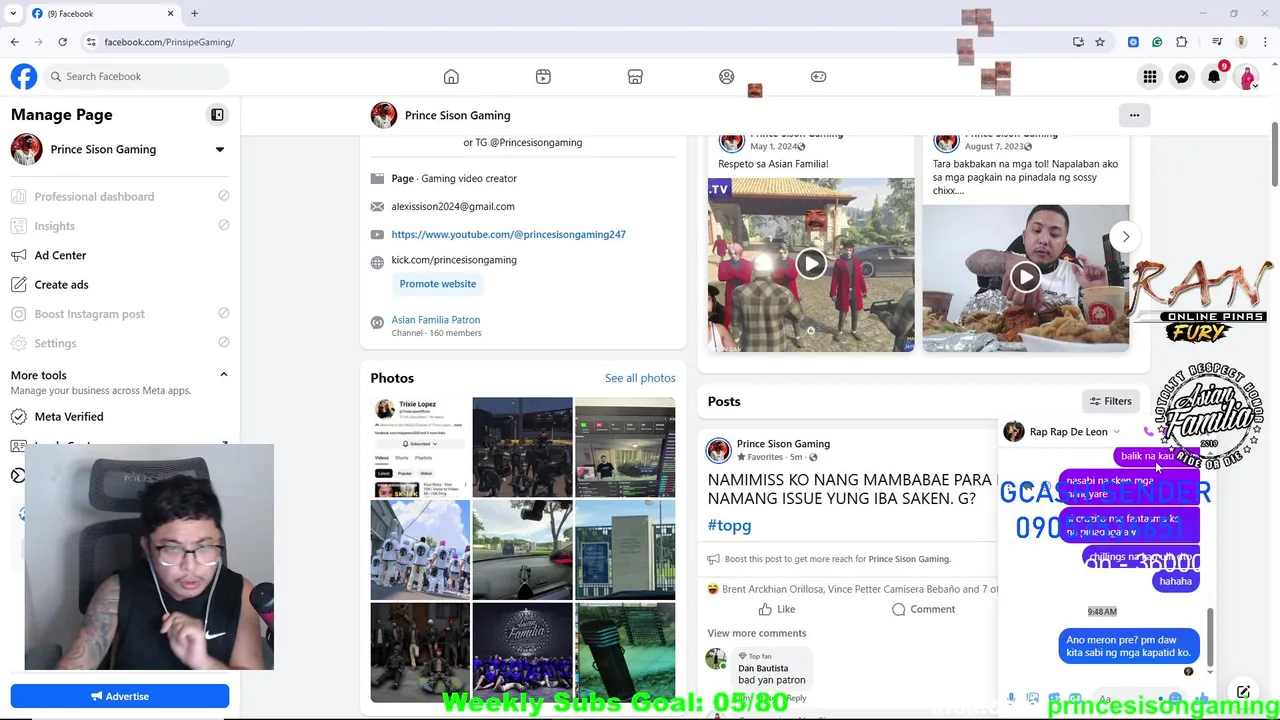
Task: Open the YouTube princesisongaming247 link
Action: tap(508, 234)
